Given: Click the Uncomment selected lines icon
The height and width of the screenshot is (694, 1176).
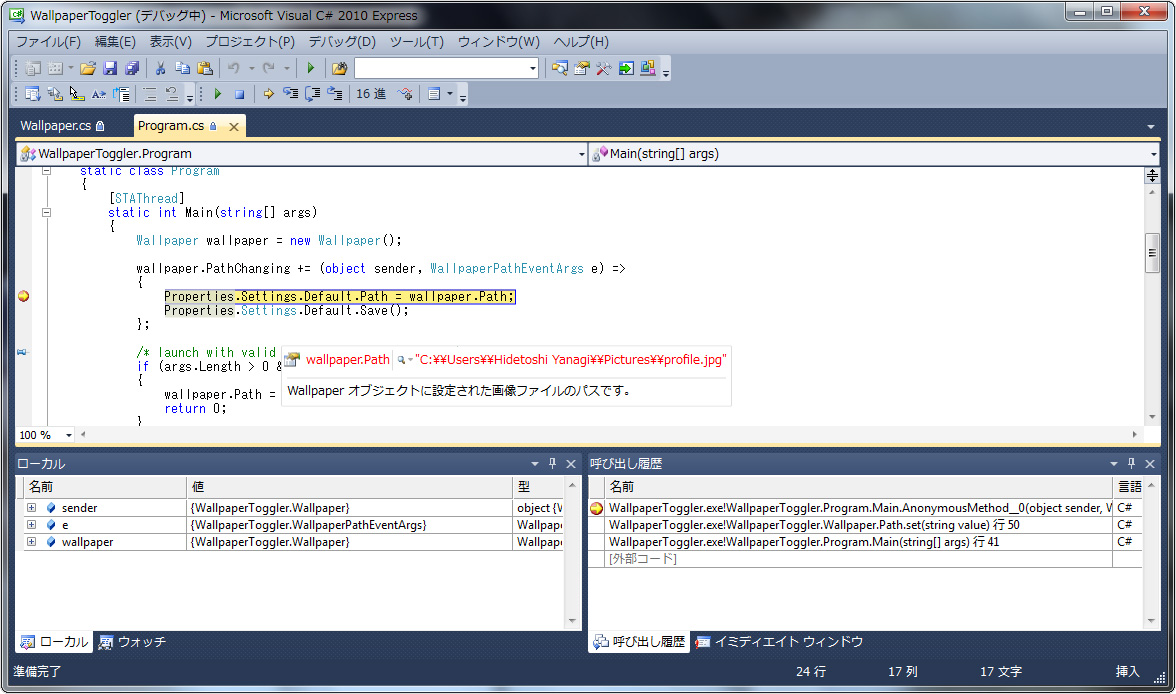Looking at the screenshot, I should pos(172,94).
